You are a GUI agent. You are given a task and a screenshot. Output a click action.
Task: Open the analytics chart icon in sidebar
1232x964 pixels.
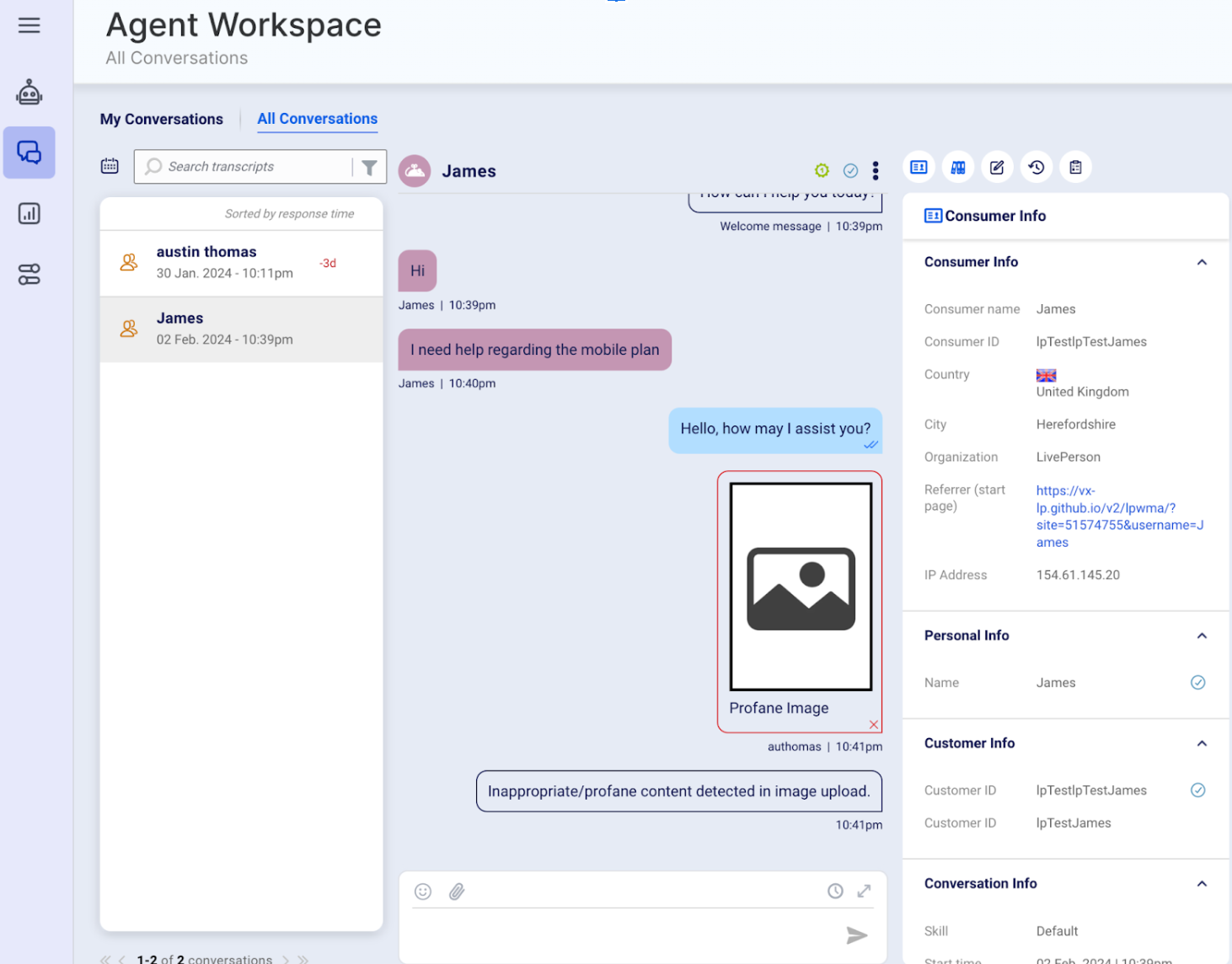coord(29,213)
